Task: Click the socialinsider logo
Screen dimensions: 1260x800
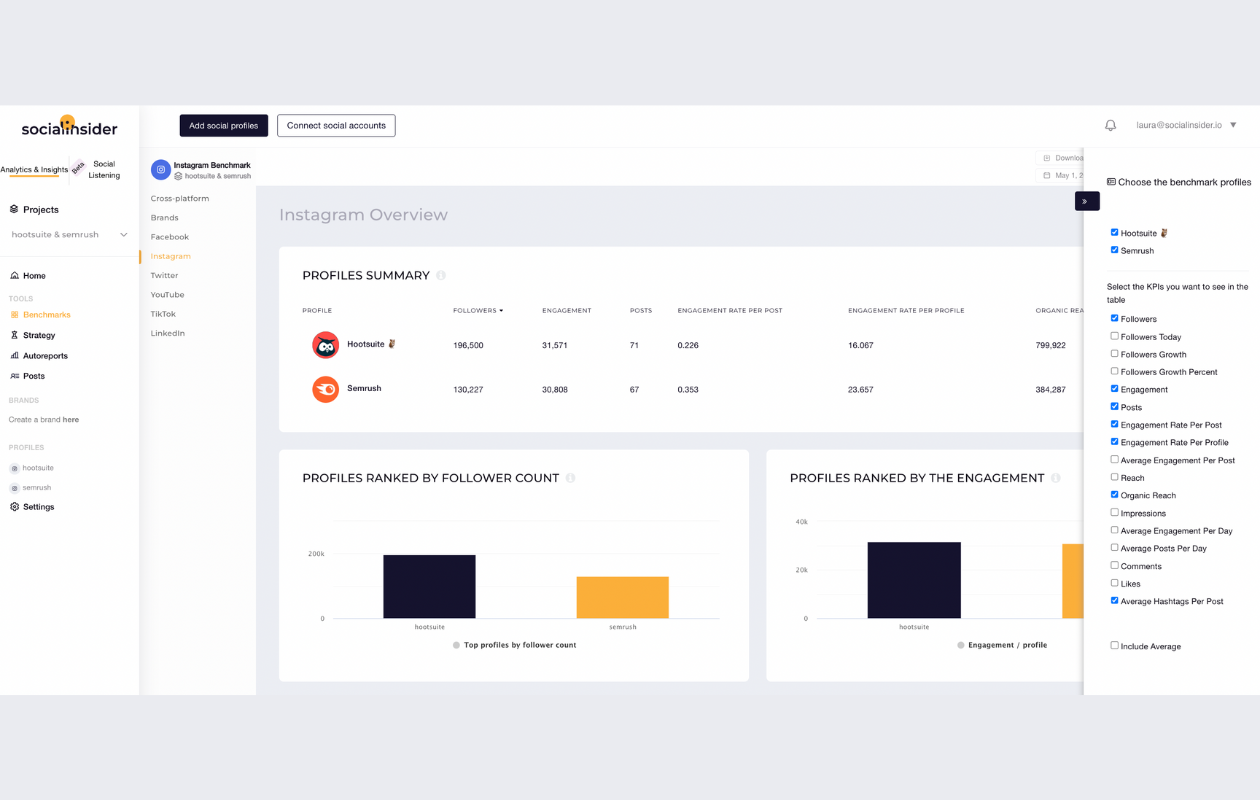Action: [69, 127]
